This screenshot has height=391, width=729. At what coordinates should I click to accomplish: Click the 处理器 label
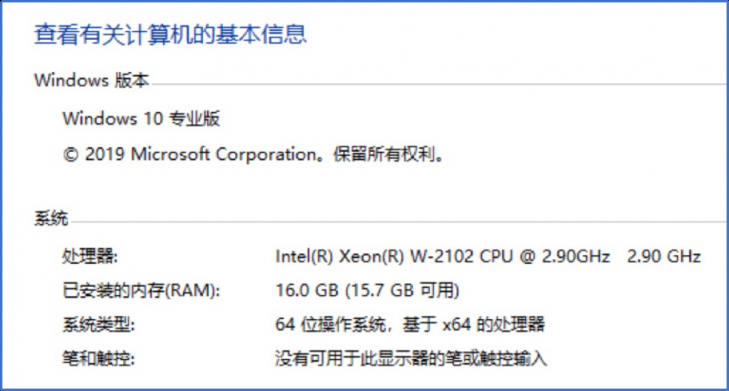[90, 256]
